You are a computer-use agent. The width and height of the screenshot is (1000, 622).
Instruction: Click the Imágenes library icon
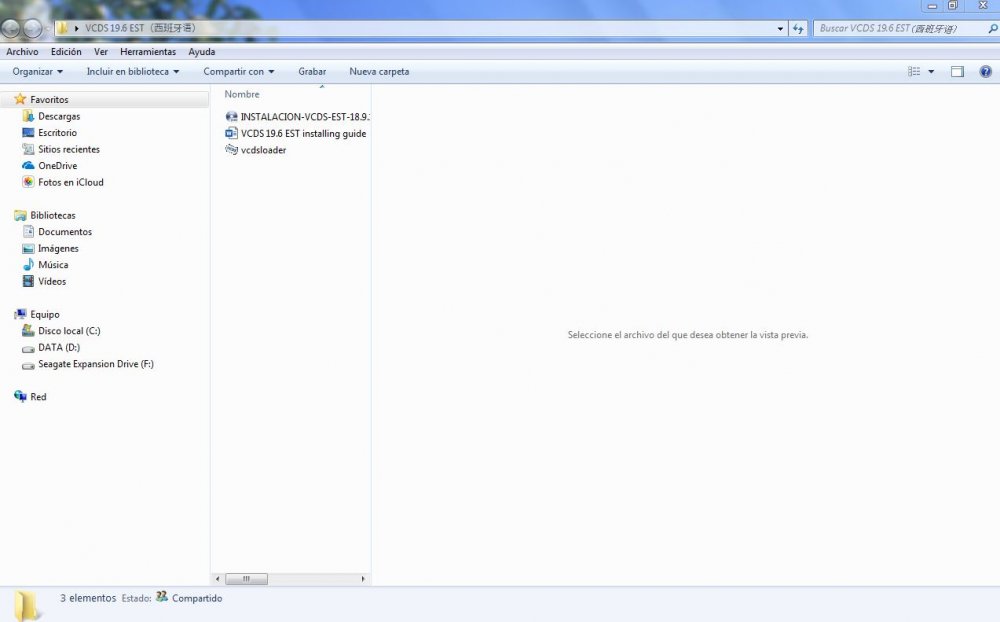28,248
